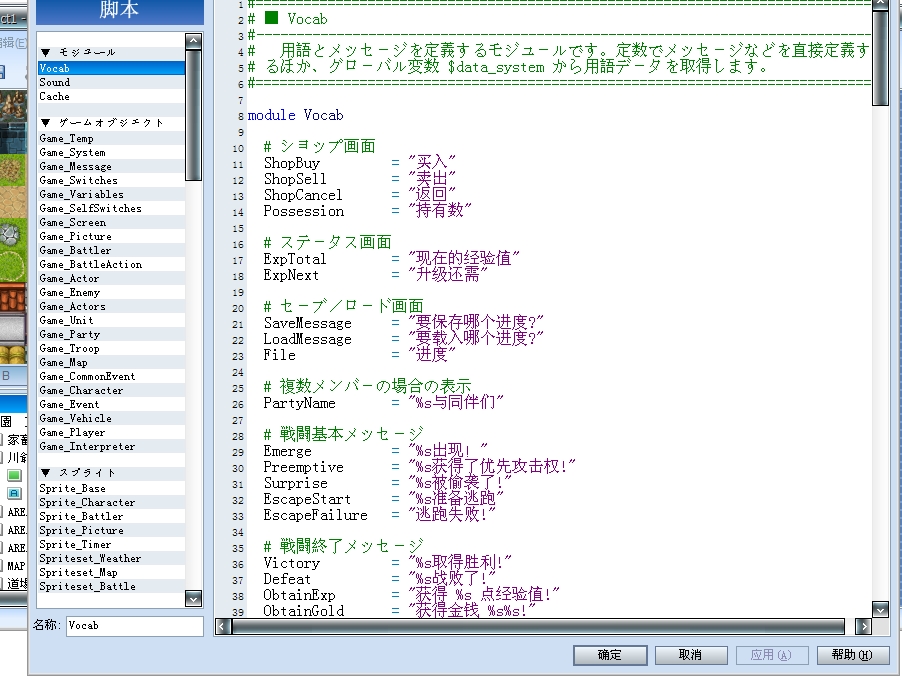The width and height of the screenshot is (902, 680).
Task: Open the Game_Player script
Action: coord(112,432)
